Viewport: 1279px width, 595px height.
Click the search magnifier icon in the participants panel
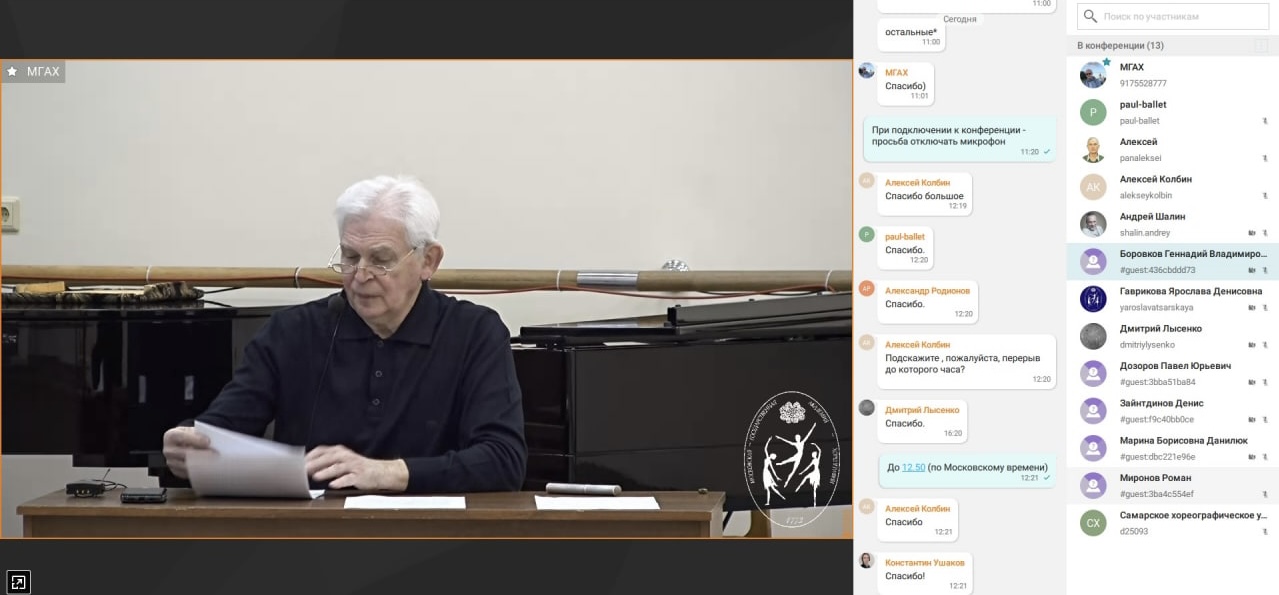[1090, 16]
